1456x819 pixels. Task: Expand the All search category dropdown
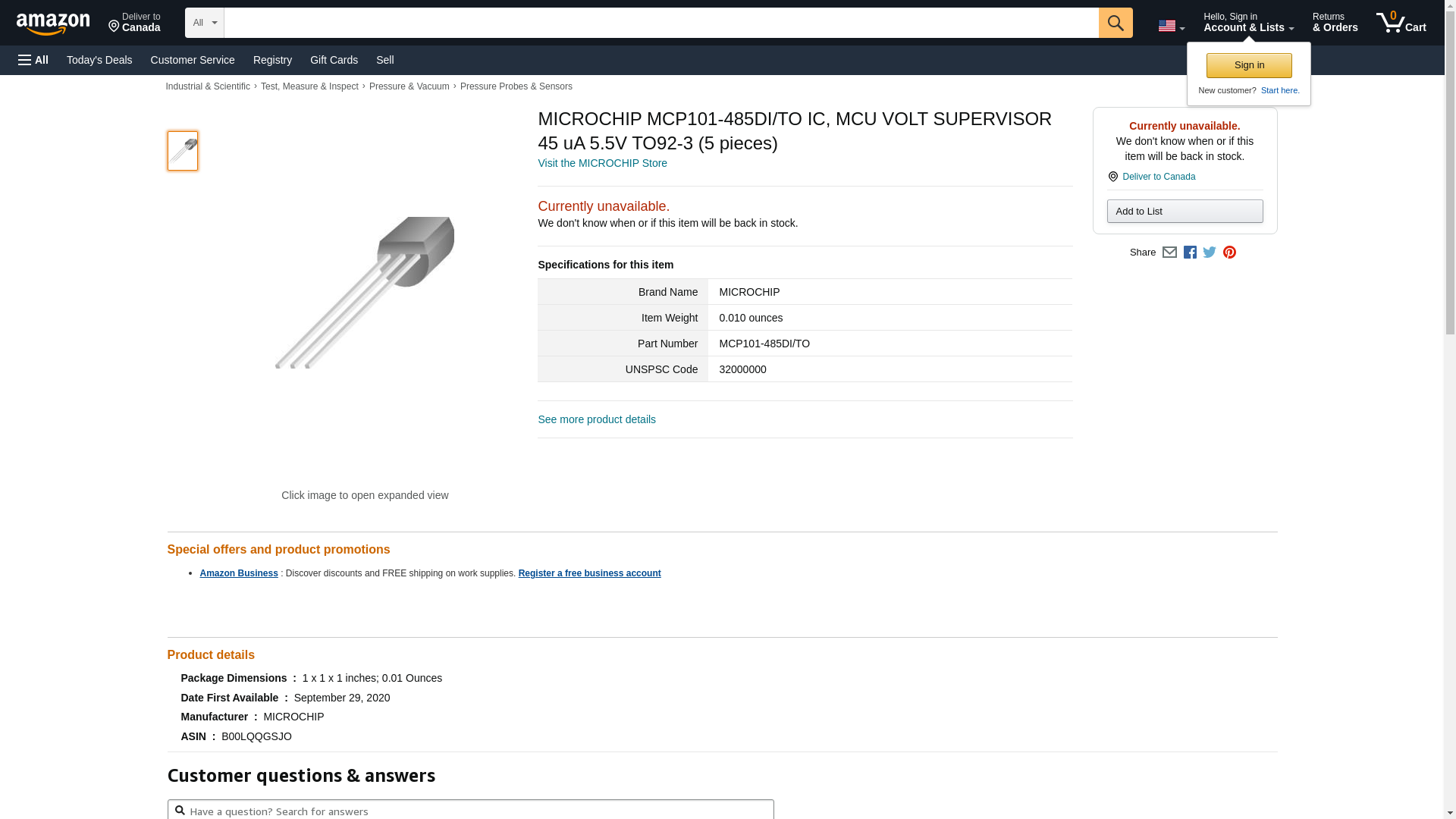tap(204, 23)
